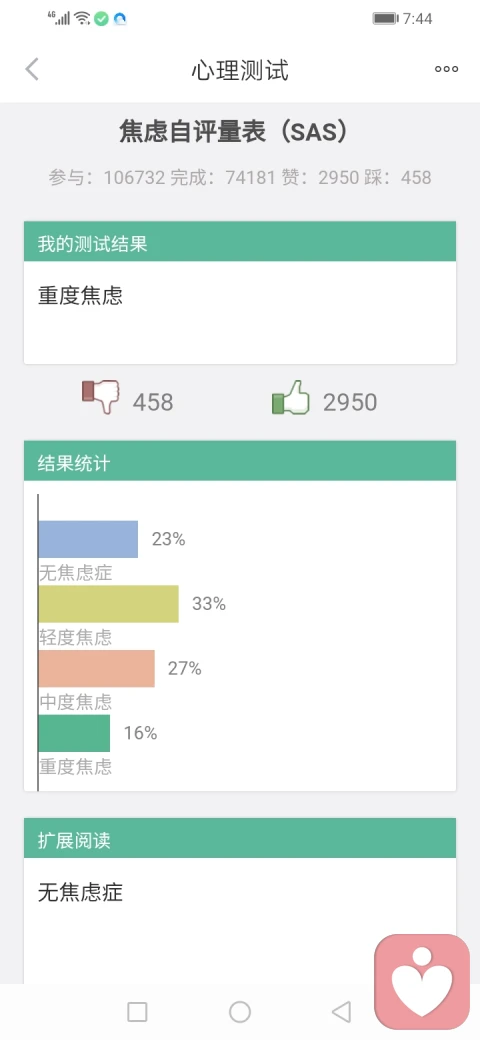Tap the WiFi status bar icon
Screen dimensions: 480x1040
click(x=82, y=18)
